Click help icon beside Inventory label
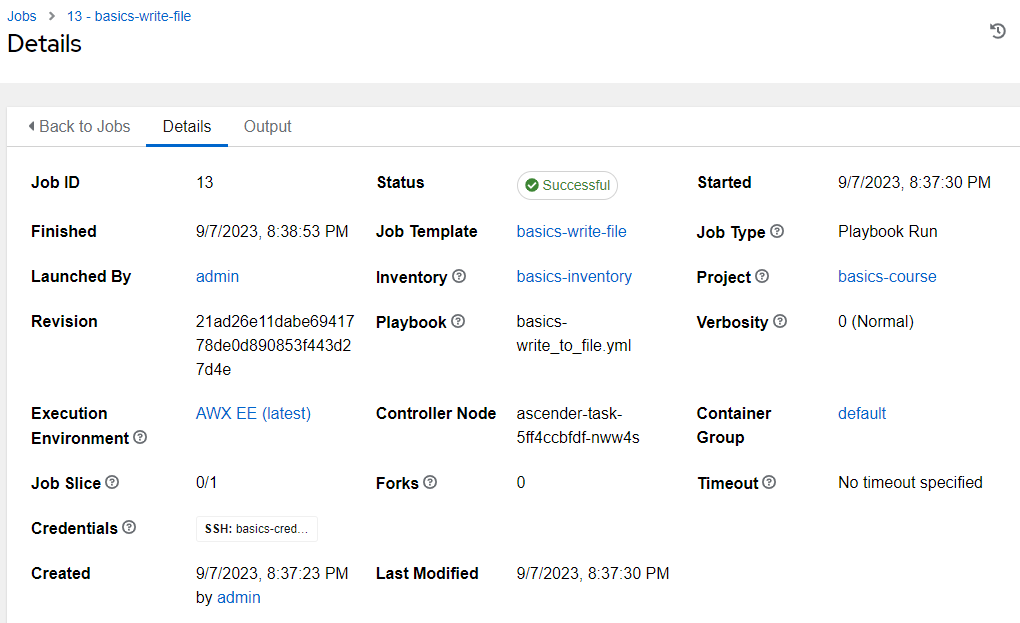 [459, 276]
